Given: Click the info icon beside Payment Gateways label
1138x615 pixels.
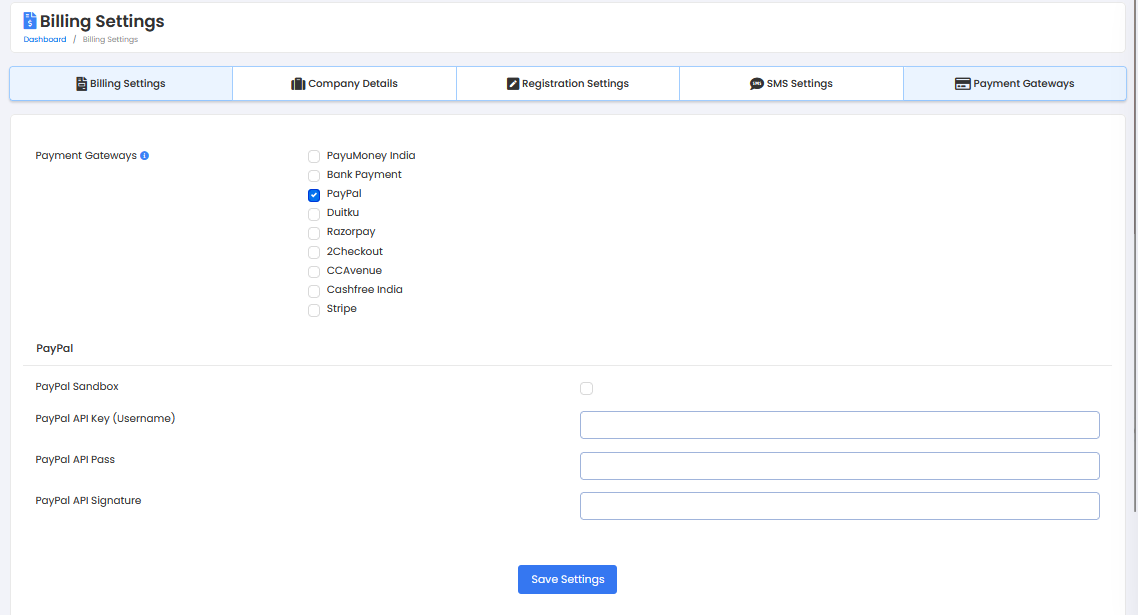Looking at the screenshot, I should pos(145,156).
